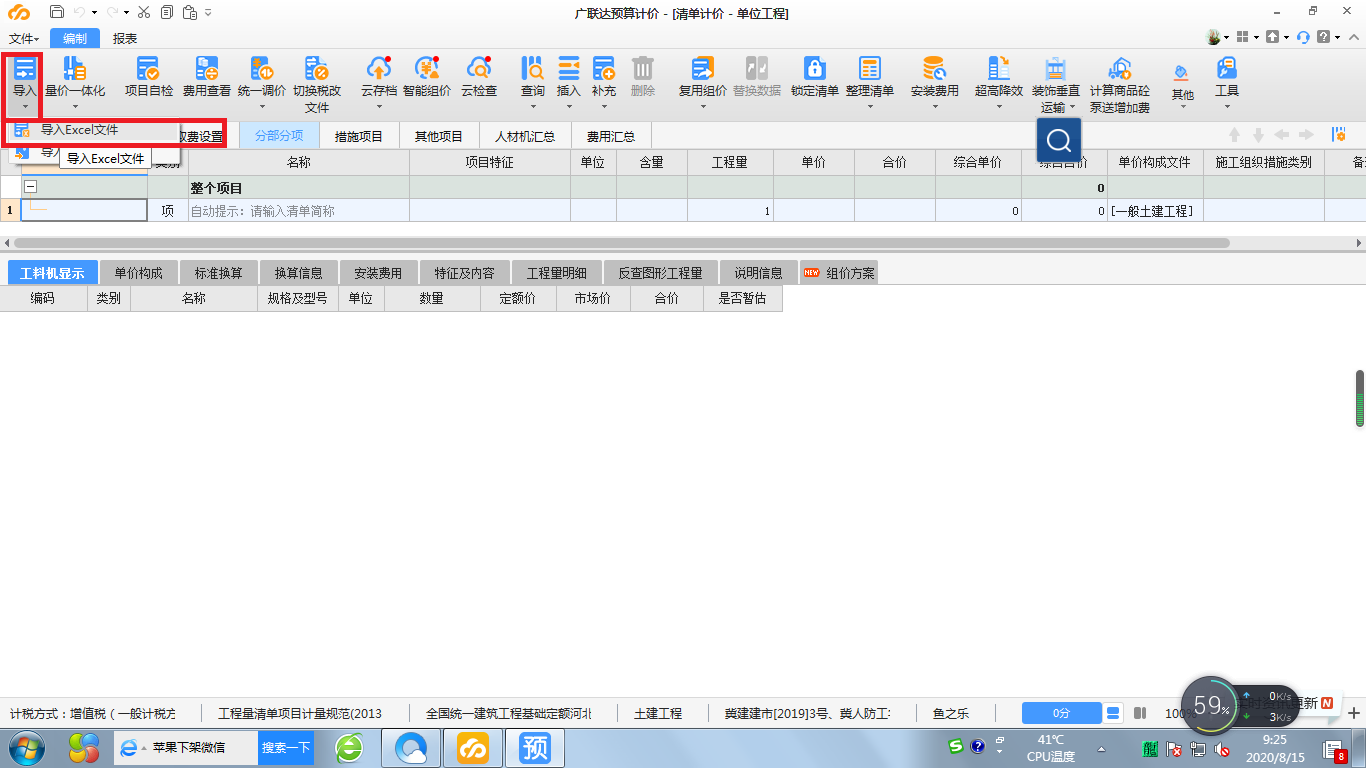Click the copy icon in quick toolbar
1366x768 pixels.
166,12
